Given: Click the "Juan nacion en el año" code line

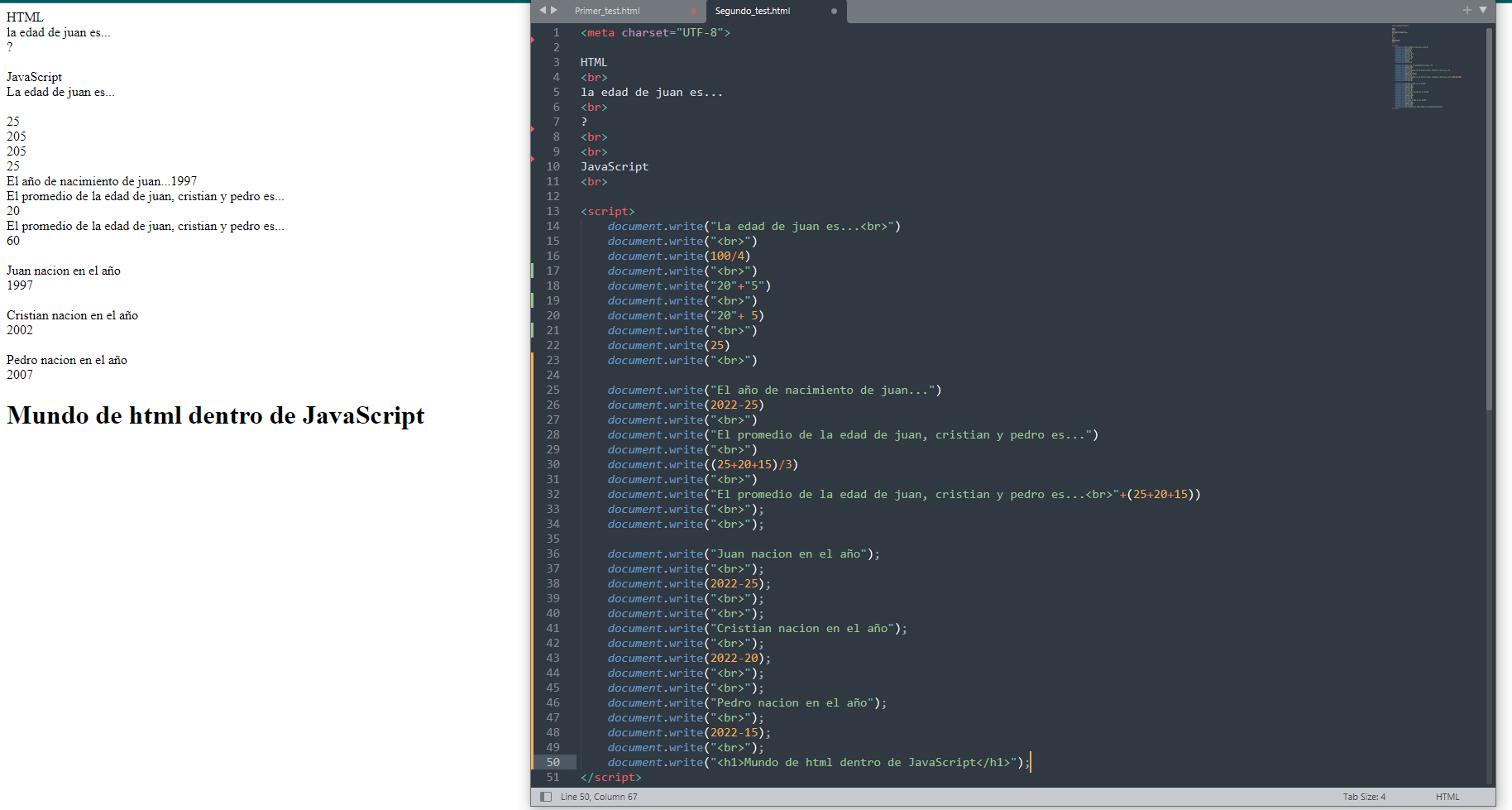Looking at the screenshot, I should pyautogui.click(x=744, y=554).
